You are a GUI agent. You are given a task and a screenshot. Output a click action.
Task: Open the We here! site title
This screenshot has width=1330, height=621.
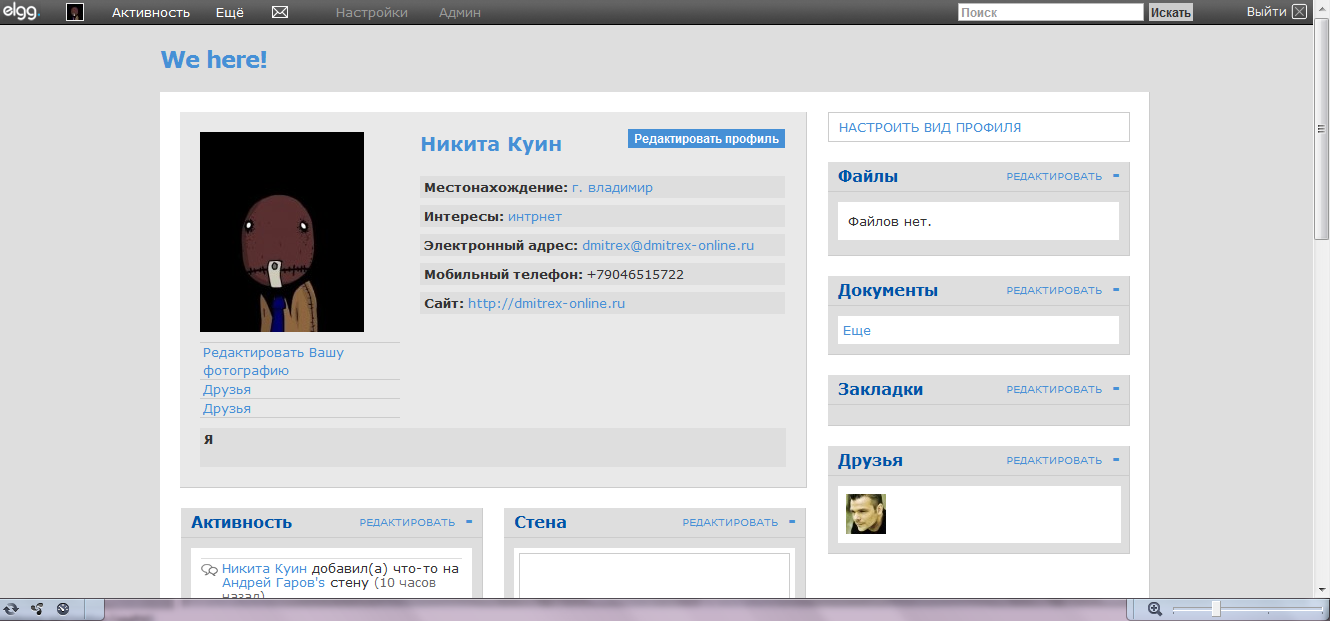pyautogui.click(x=214, y=59)
